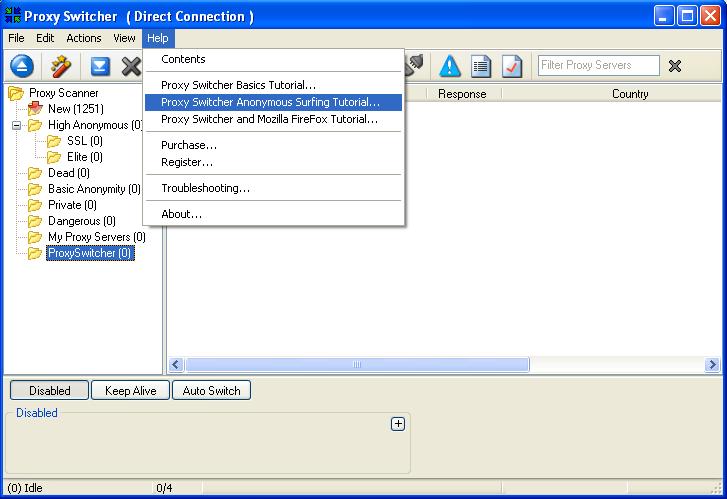Open the File menu

click(x=16, y=38)
